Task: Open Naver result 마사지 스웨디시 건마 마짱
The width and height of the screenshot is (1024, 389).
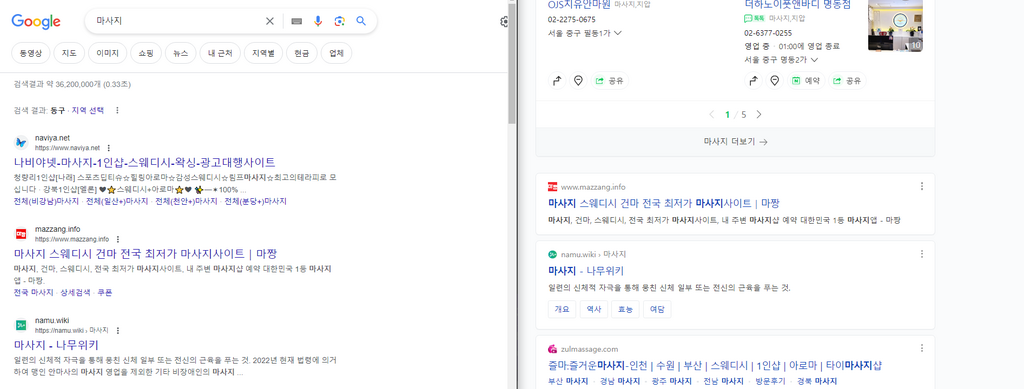Action: (x=664, y=203)
